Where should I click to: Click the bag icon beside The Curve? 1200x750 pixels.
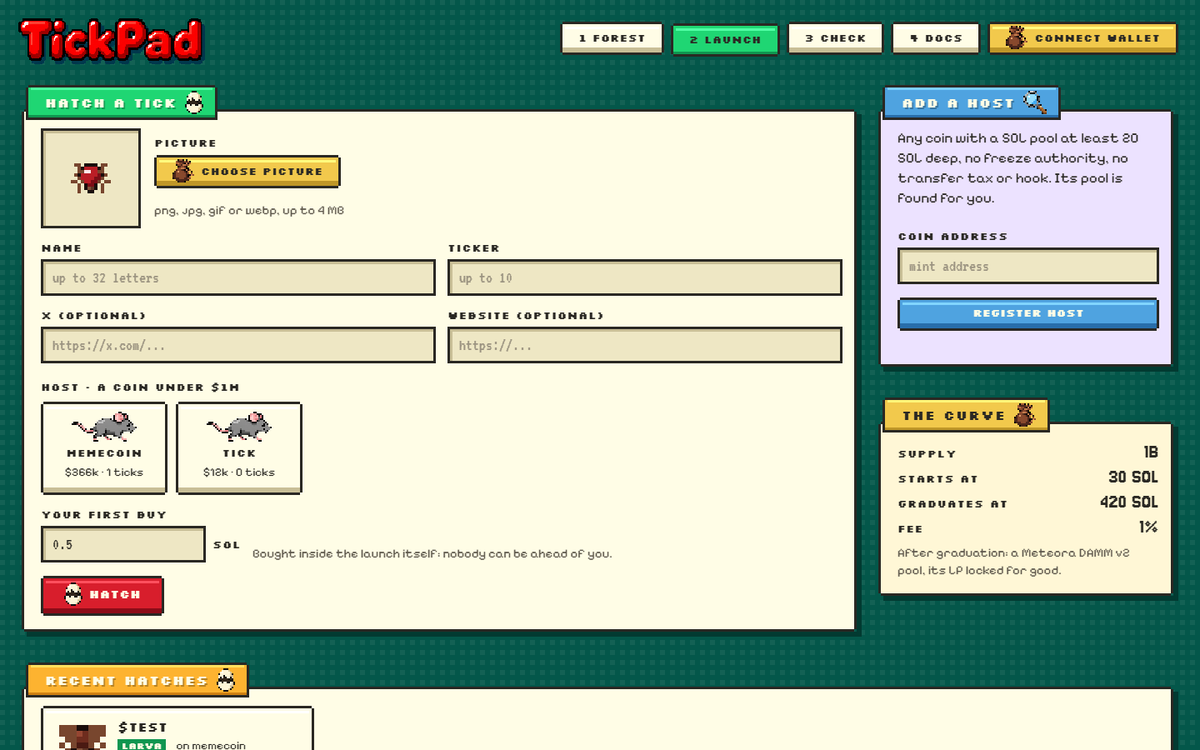tap(1024, 415)
